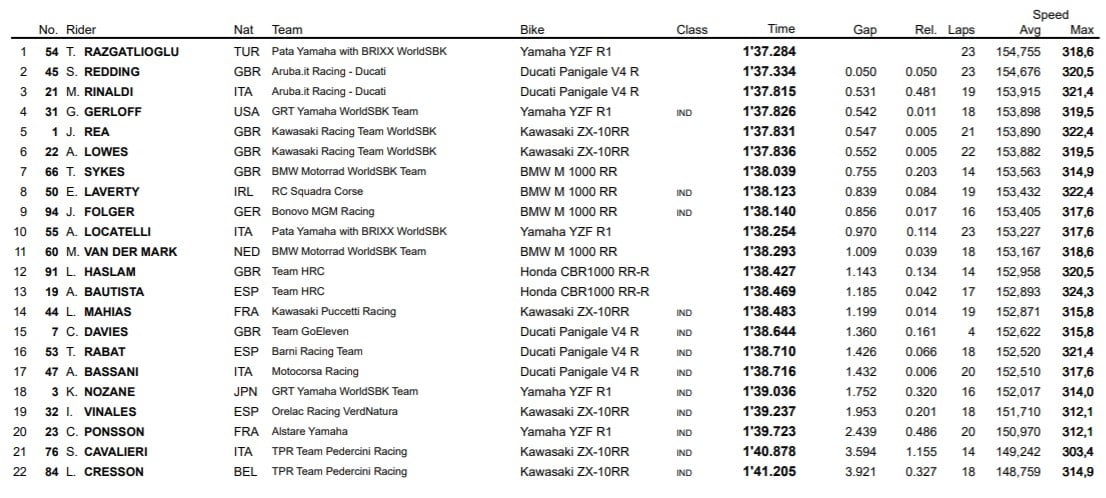Select the Orelac Racing VerdNatura team
Viewport: 1106px width, 498px height.
pos(333,412)
